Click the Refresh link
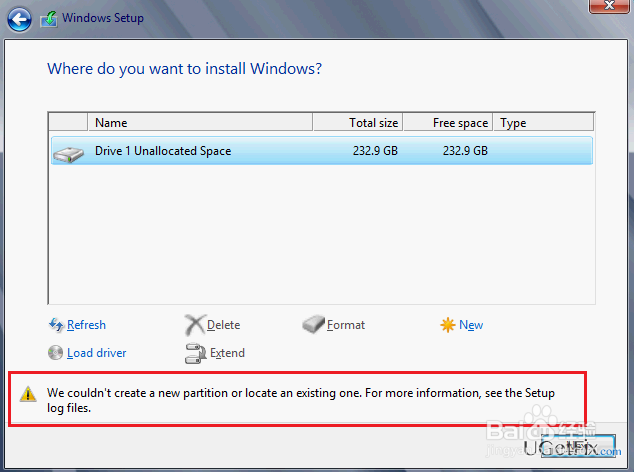This screenshot has height=472, width=634. tap(86, 325)
